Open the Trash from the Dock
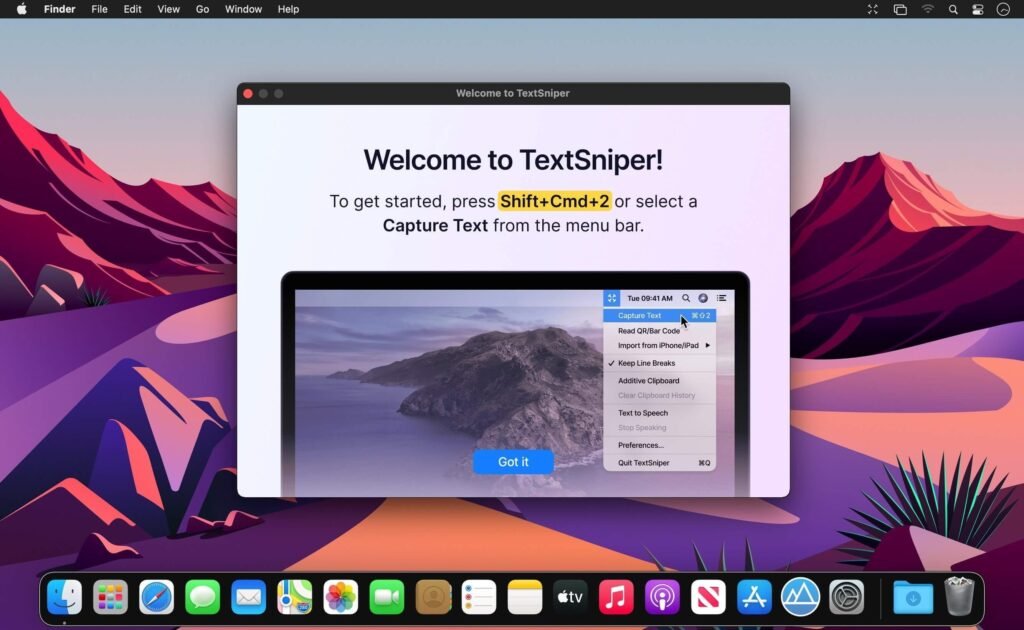 pyautogui.click(x=960, y=597)
